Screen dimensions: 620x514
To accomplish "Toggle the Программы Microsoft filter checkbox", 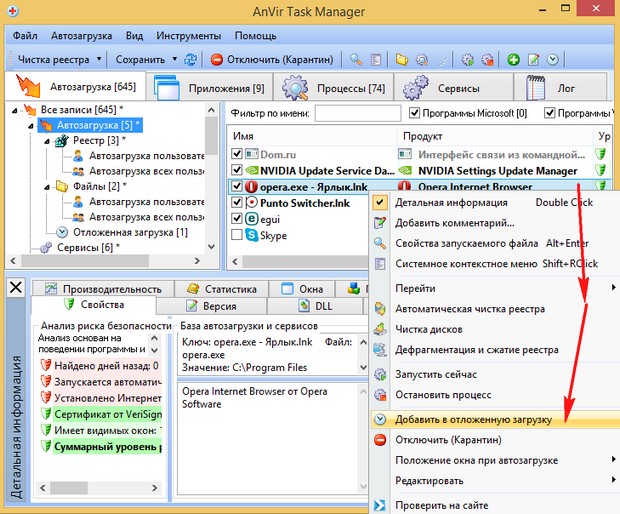I will (413, 113).
